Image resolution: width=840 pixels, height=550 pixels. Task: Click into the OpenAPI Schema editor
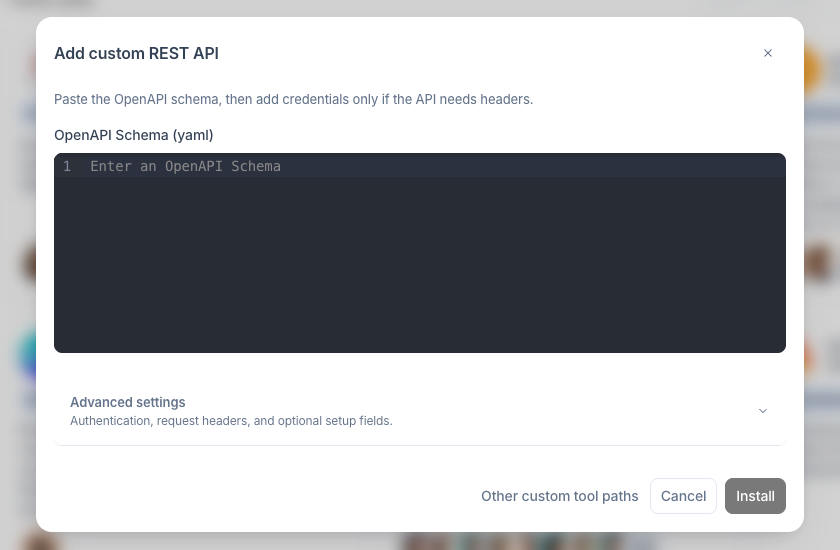[419, 253]
